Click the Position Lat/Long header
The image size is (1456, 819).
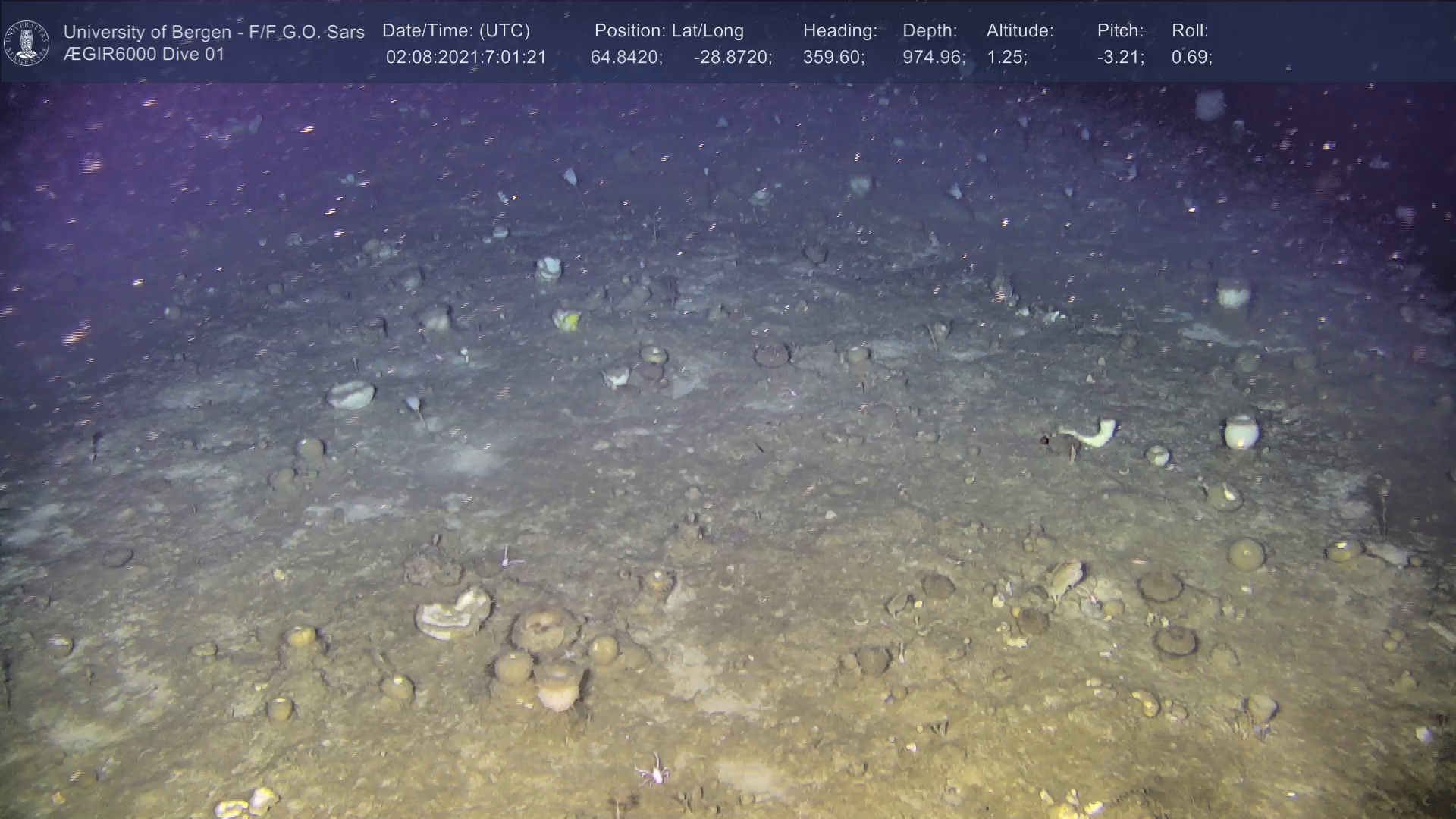(x=668, y=30)
